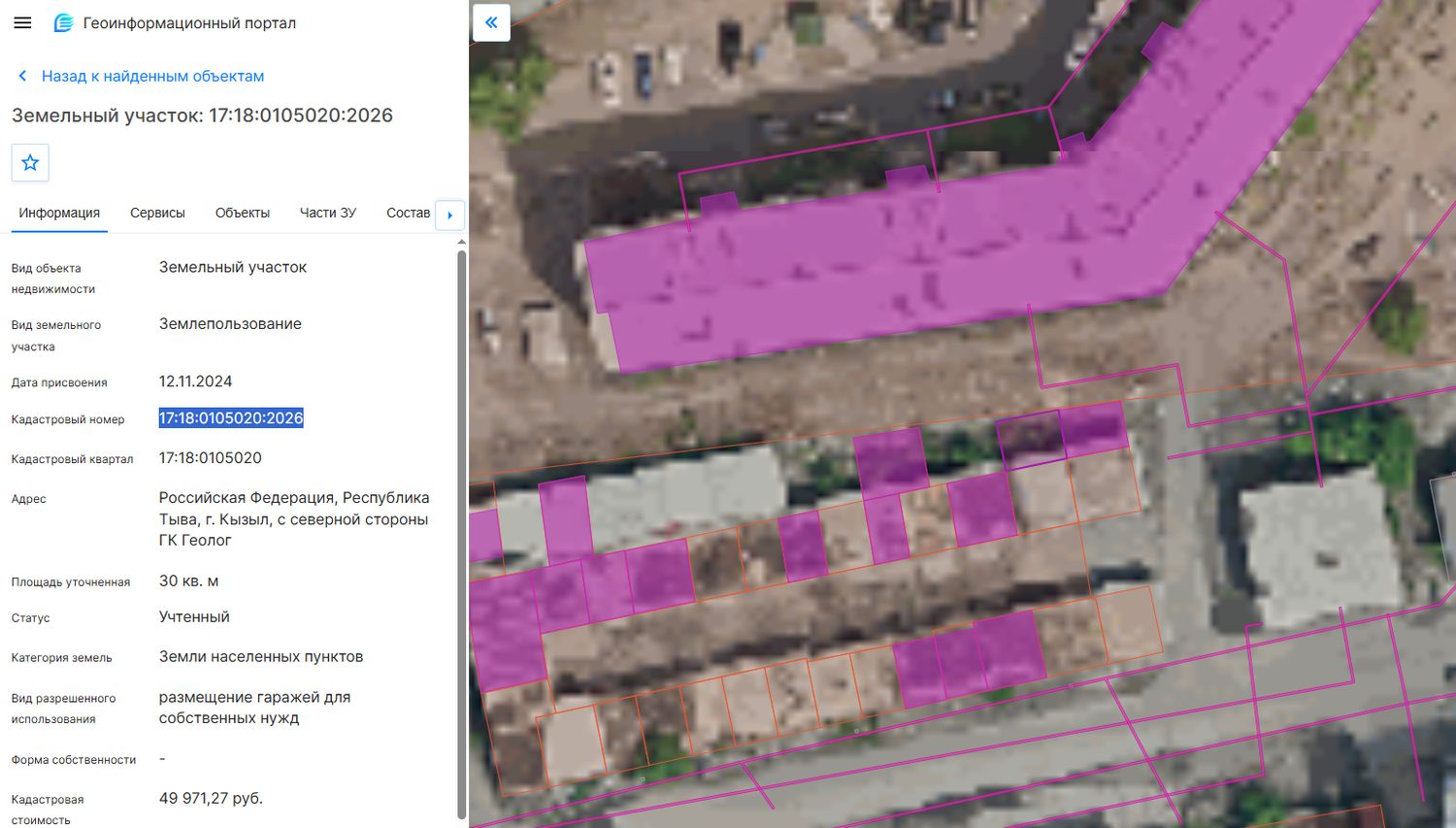Click the heading Земельный участок: 17:18:0105020:2026

(x=202, y=116)
